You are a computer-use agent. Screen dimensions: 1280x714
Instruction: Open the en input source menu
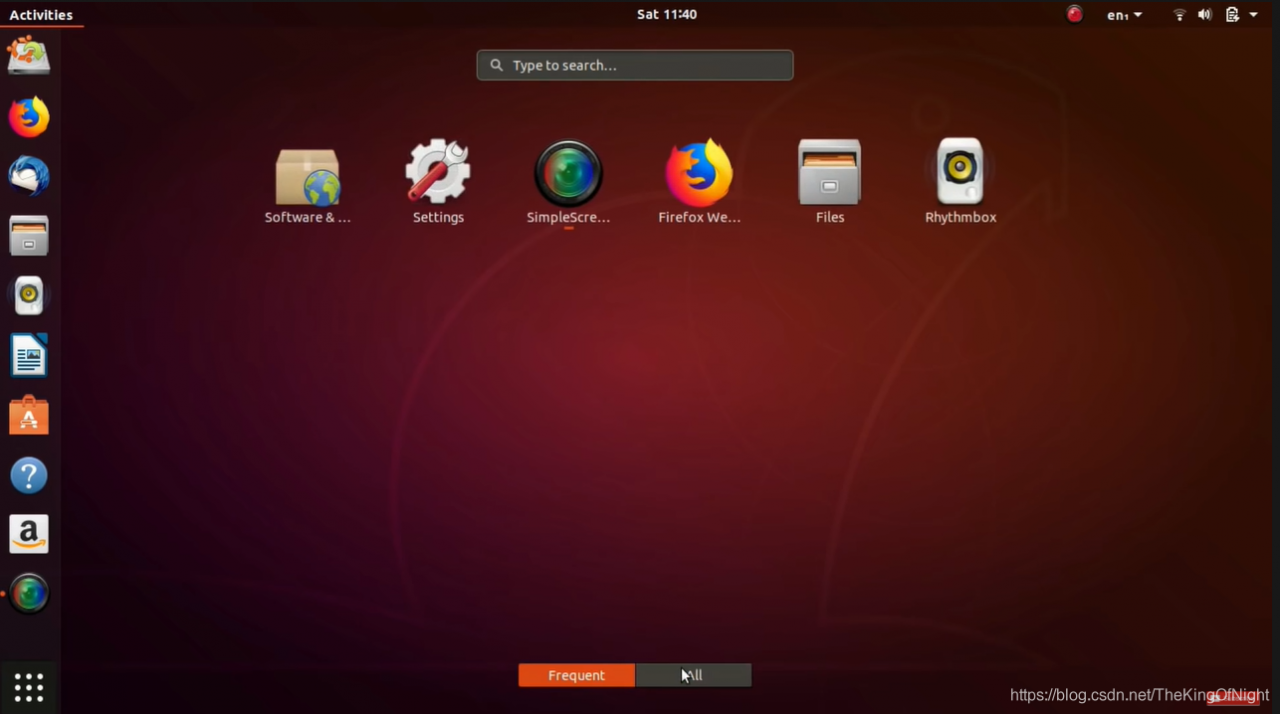[x=1124, y=15]
